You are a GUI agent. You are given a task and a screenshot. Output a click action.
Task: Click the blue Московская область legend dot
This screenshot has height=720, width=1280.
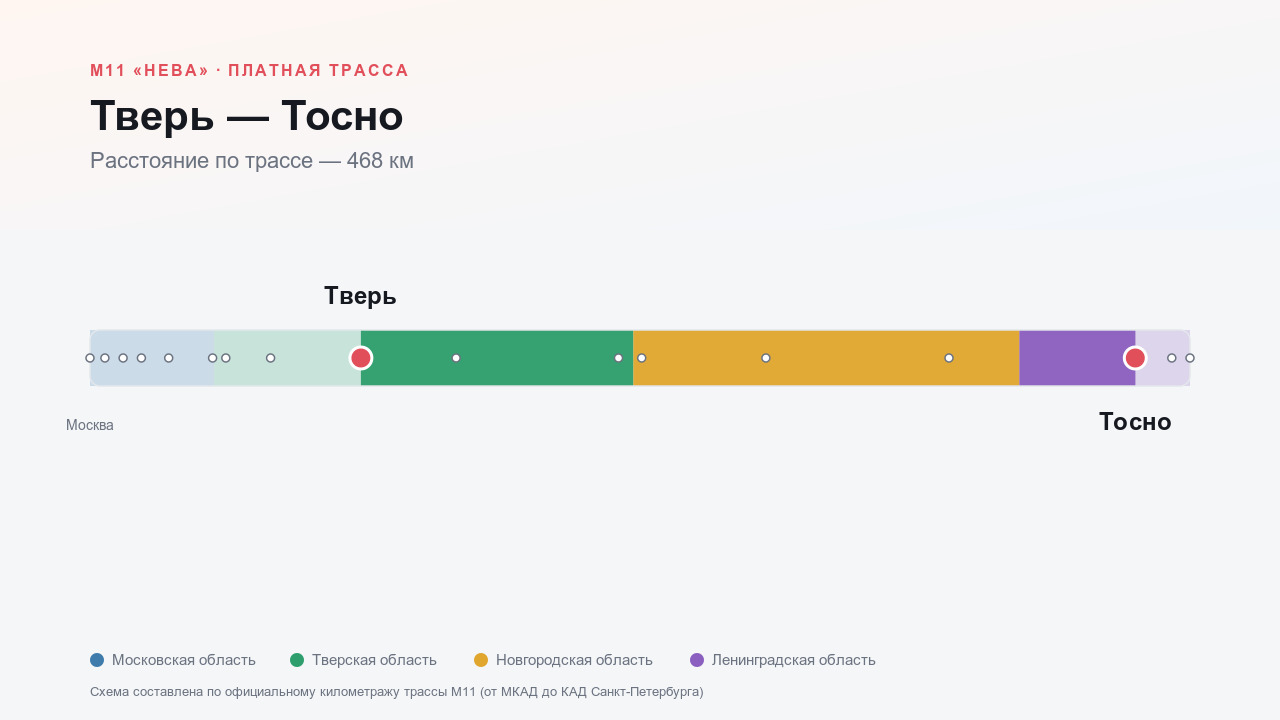(x=97, y=660)
